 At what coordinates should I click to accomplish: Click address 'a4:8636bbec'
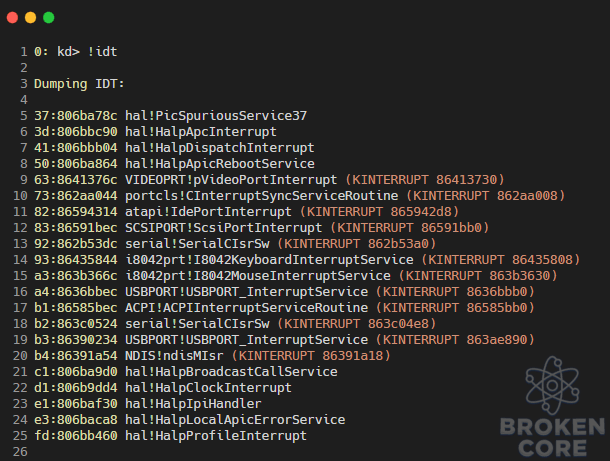tap(75, 292)
